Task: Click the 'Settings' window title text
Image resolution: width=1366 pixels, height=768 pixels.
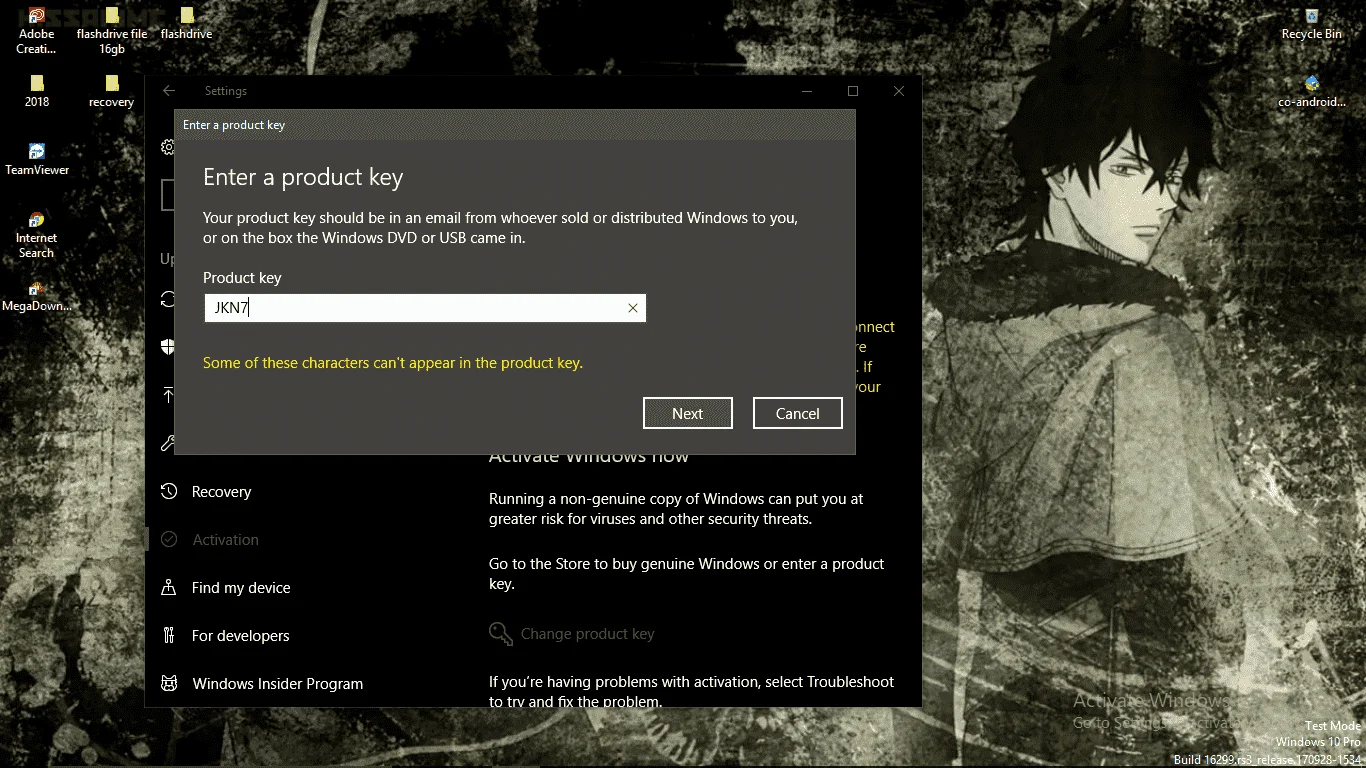Action: tap(226, 91)
